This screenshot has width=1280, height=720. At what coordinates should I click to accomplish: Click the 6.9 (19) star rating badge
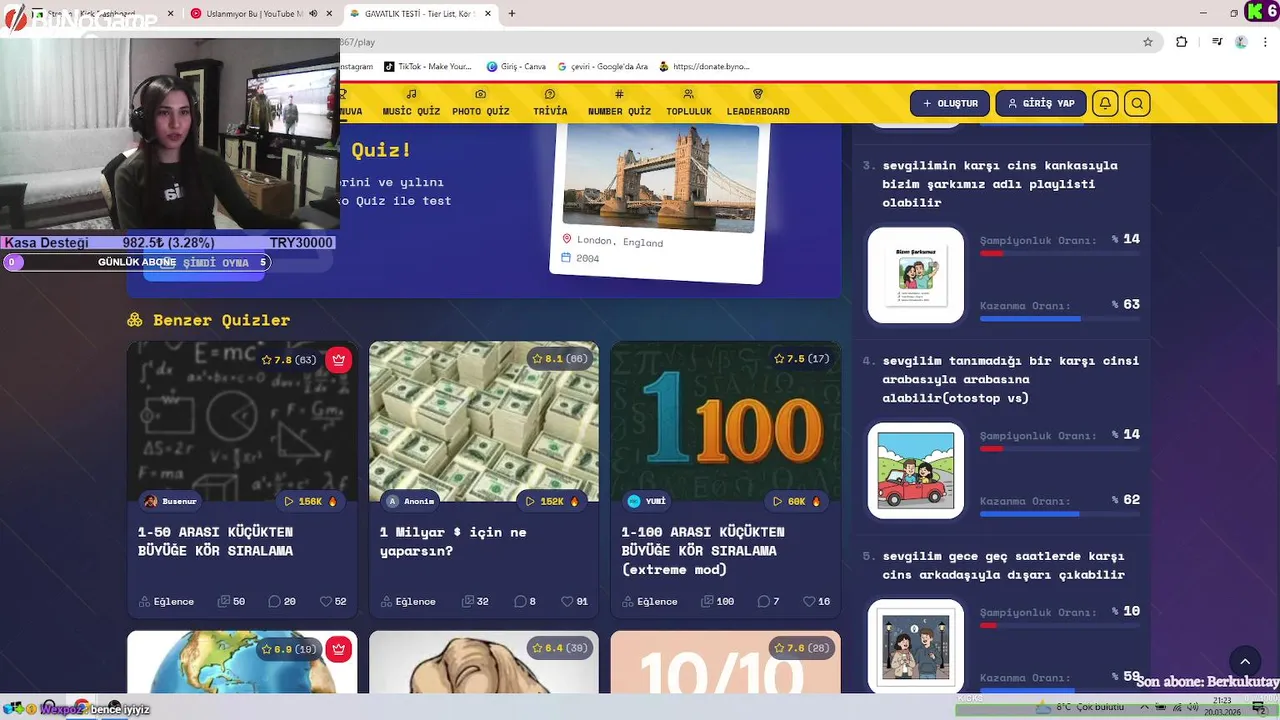pos(289,649)
